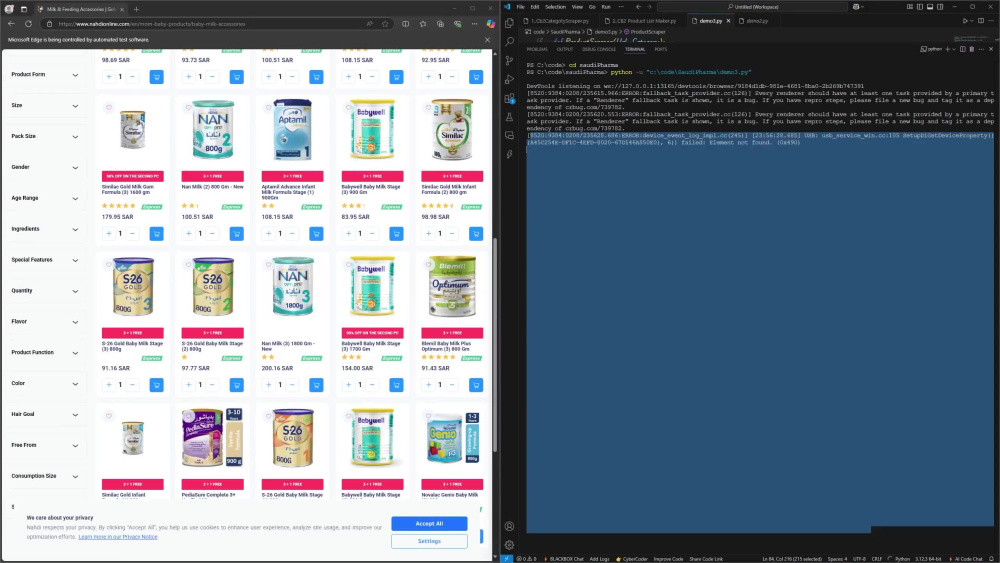This screenshot has width=1000, height=563.
Task: Favorite Aptamil Advance Stage 1 heart
Action: (x=268, y=107)
